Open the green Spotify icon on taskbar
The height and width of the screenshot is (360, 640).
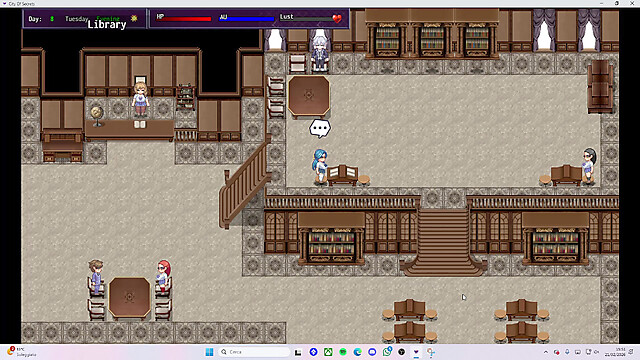[x=343, y=352]
